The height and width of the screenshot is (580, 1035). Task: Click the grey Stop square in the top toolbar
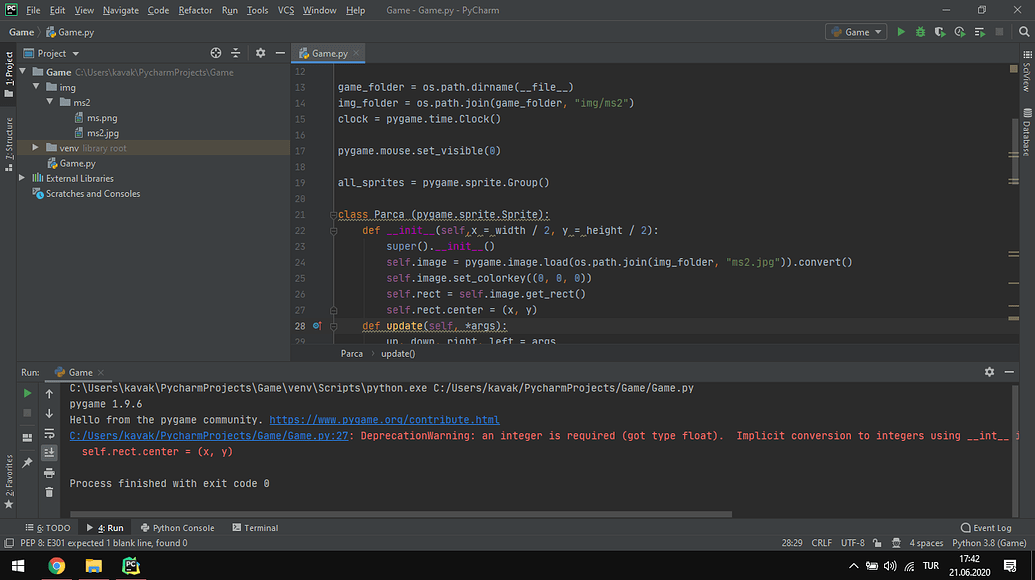point(999,32)
